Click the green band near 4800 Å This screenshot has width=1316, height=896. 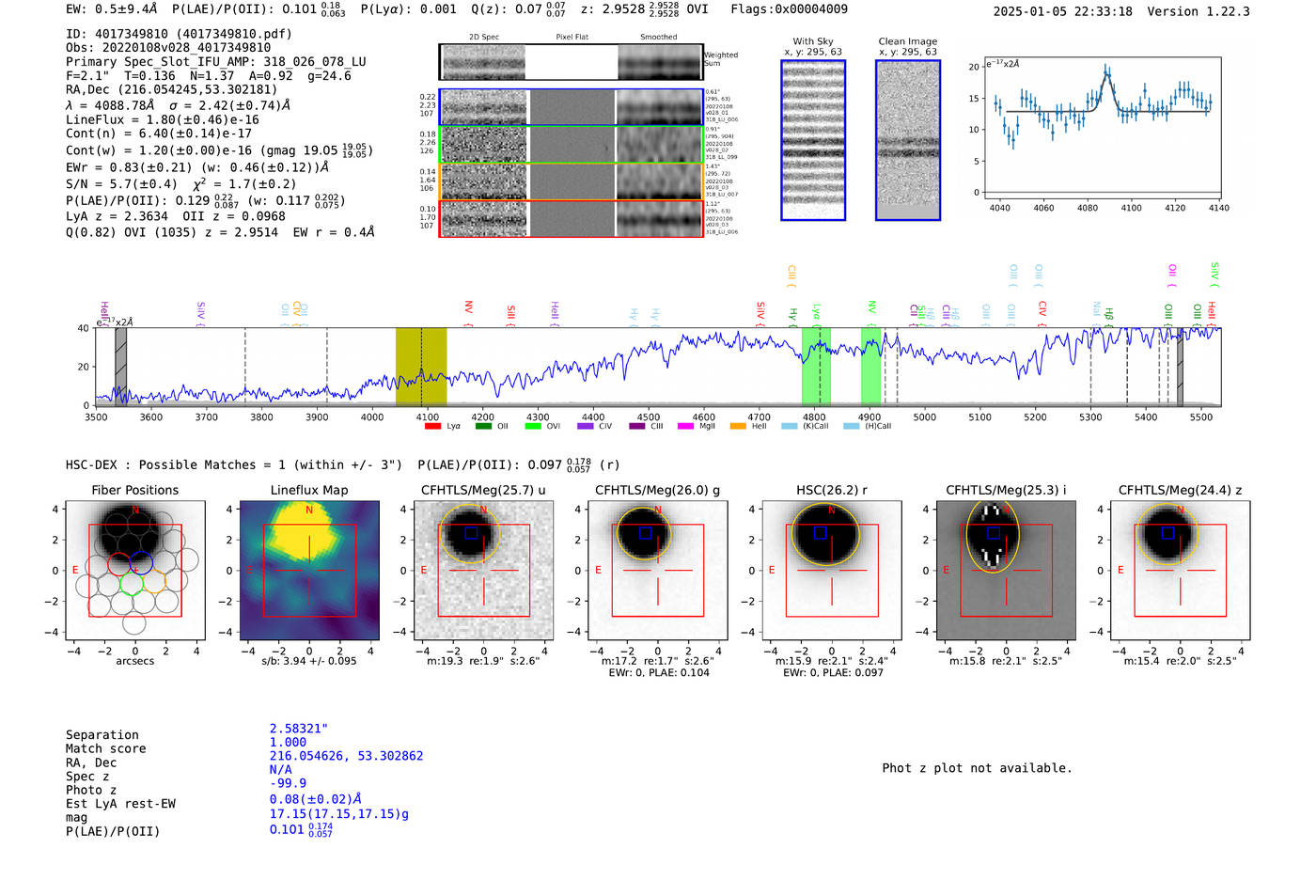click(x=816, y=367)
